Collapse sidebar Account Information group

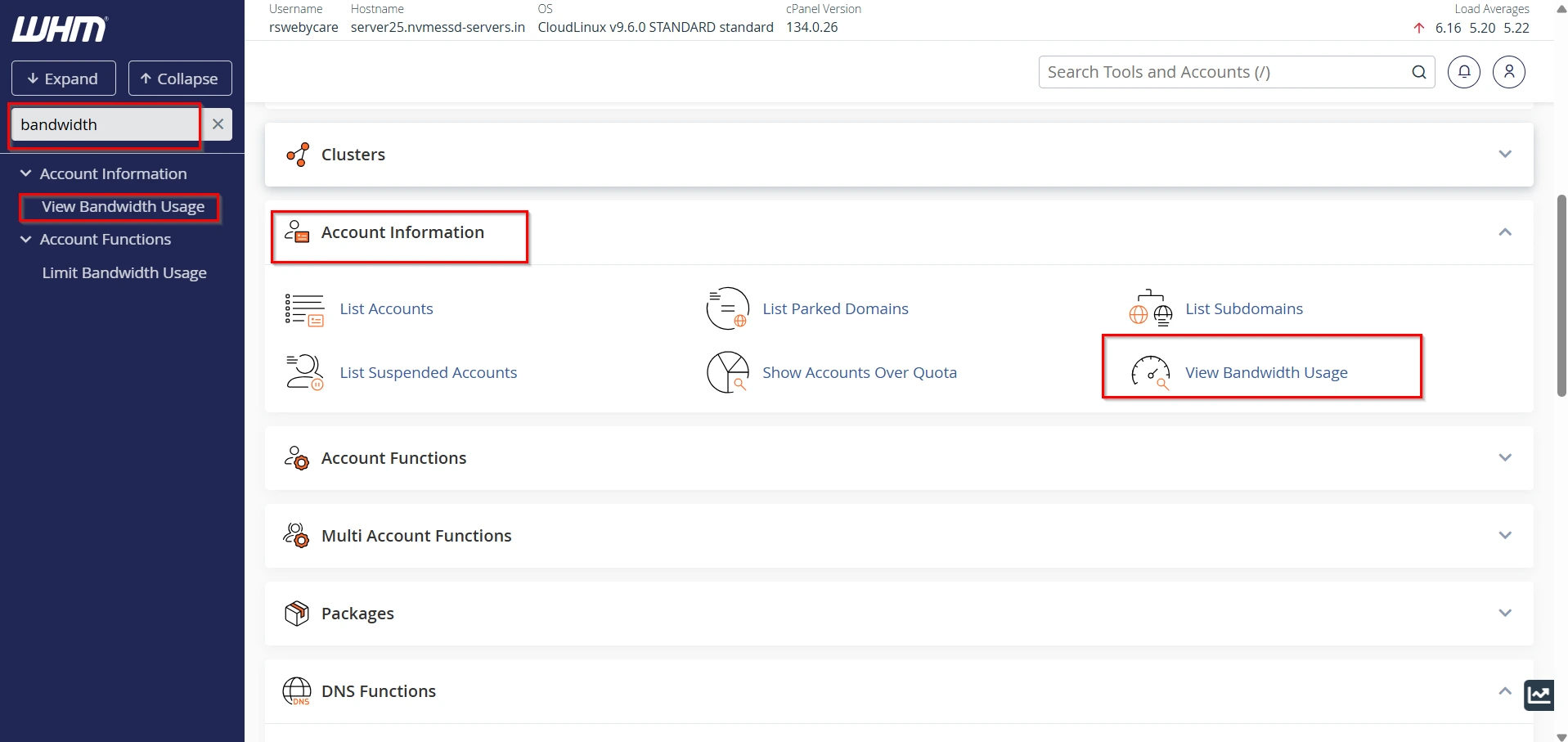26,173
